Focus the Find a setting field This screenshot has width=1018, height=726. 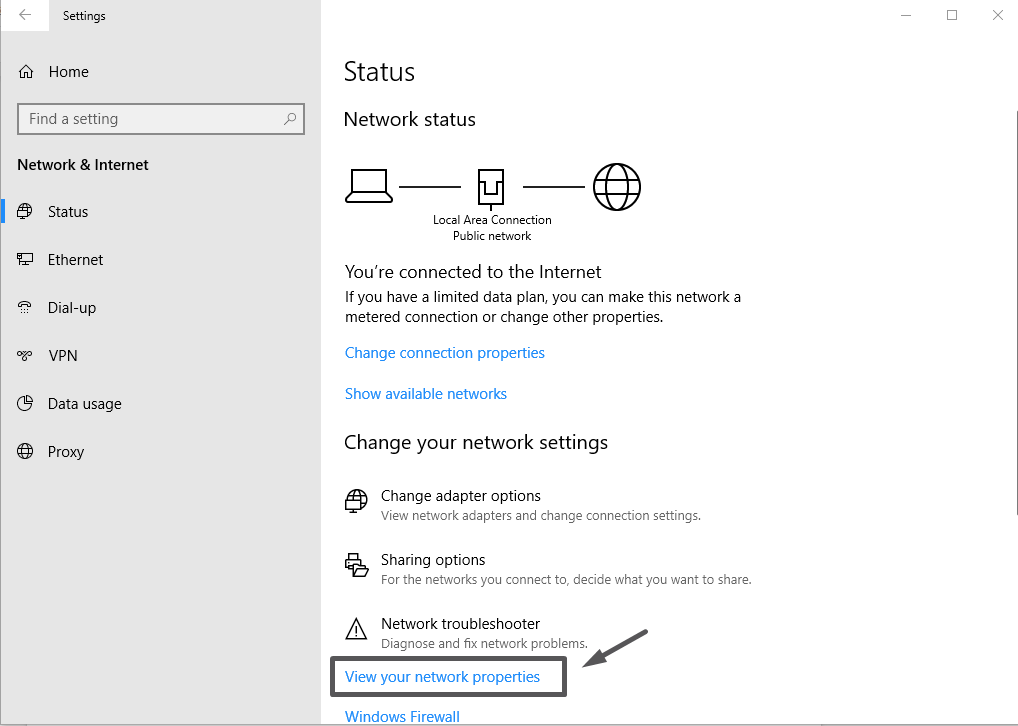coord(150,119)
